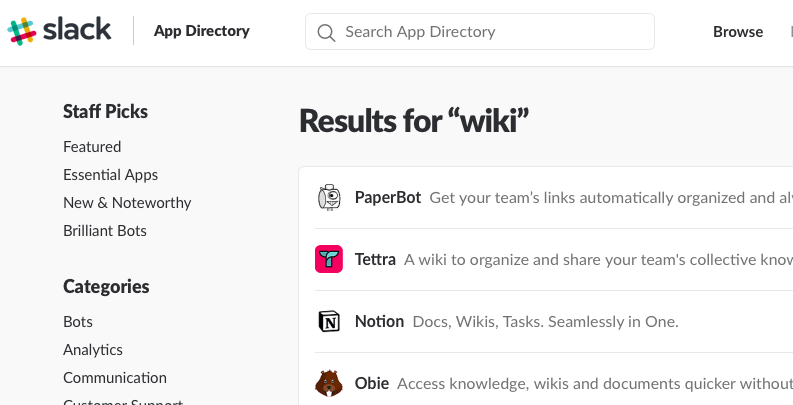The height and width of the screenshot is (405, 793).
Task: Open the Notion result title
Action: point(379,321)
